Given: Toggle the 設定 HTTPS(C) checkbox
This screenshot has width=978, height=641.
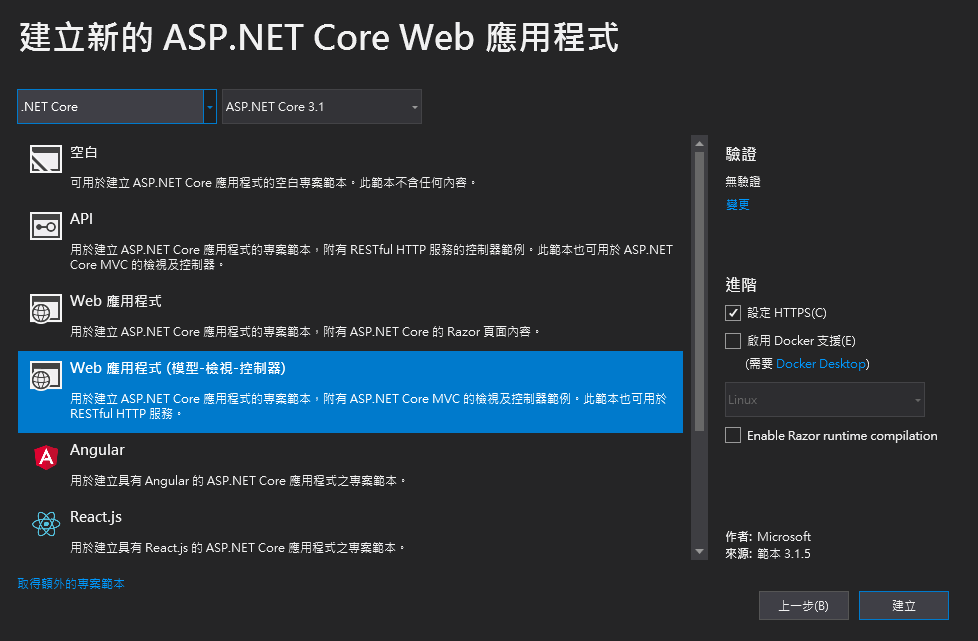Looking at the screenshot, I should pos(733,313).
